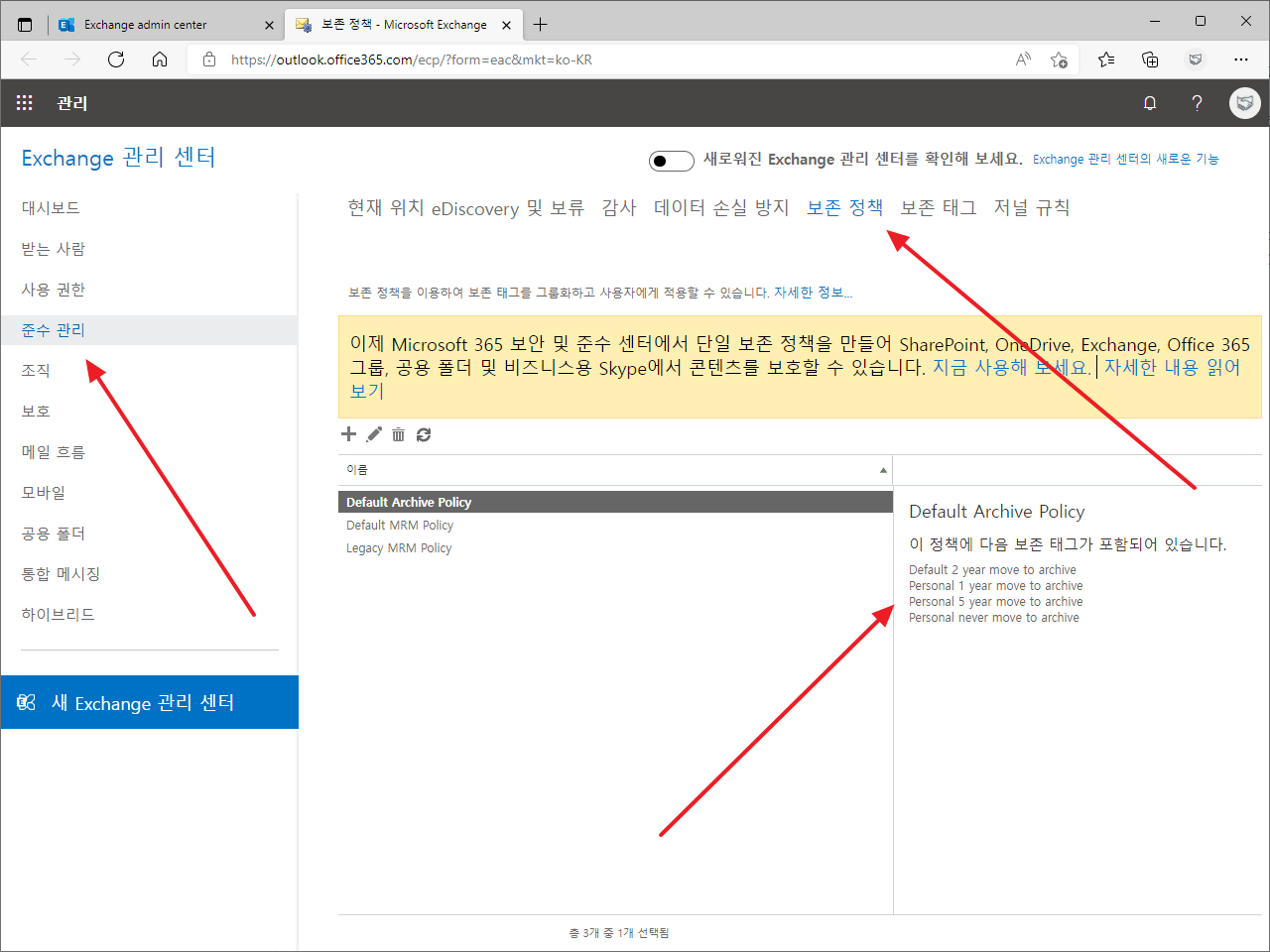Image resolution: width=1270 pixels, height=952 pixels.
Task: Reload the page in the browser
Action: (x=116, y=59)
